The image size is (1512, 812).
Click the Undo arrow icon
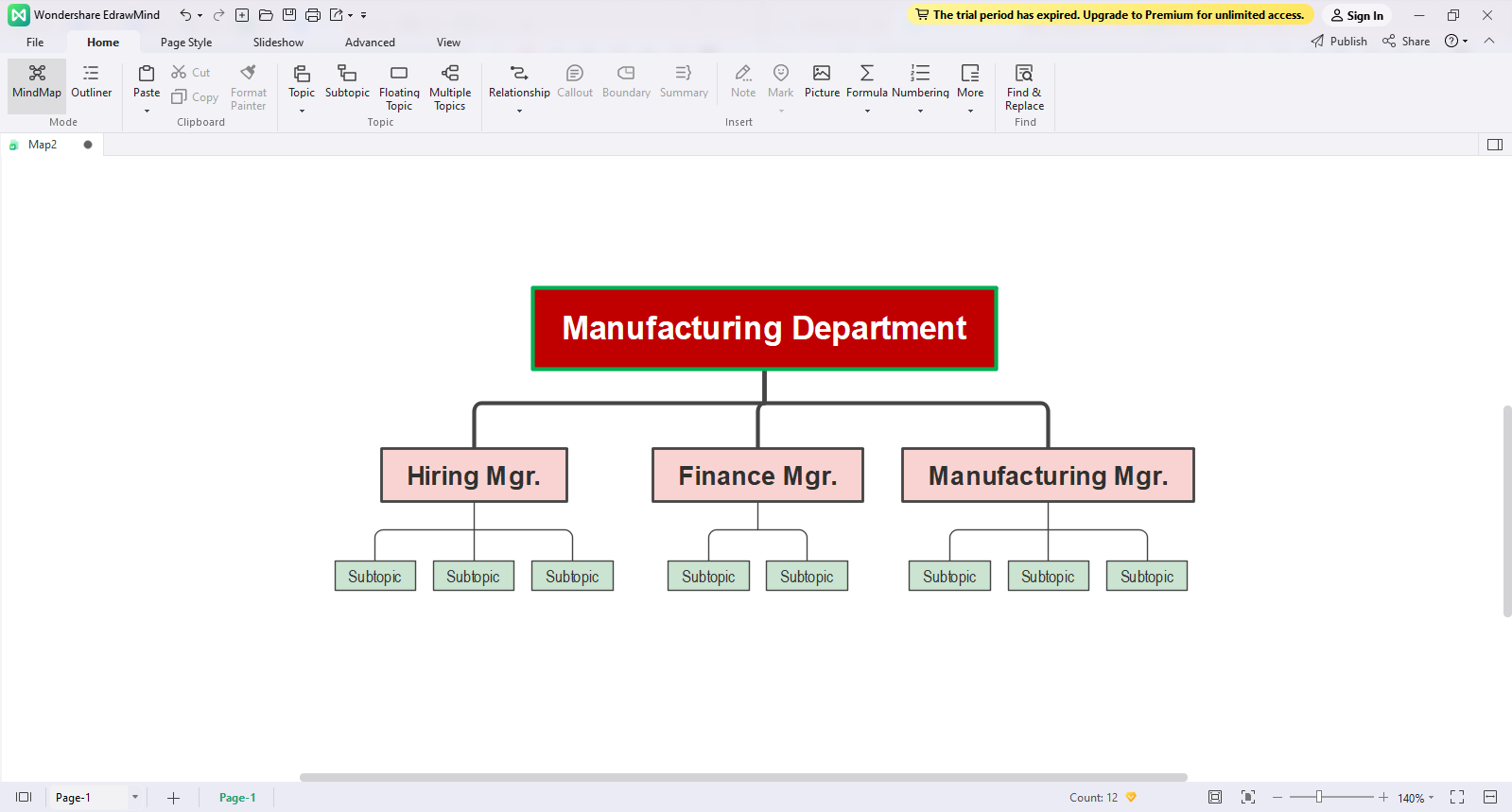point(185,15)
